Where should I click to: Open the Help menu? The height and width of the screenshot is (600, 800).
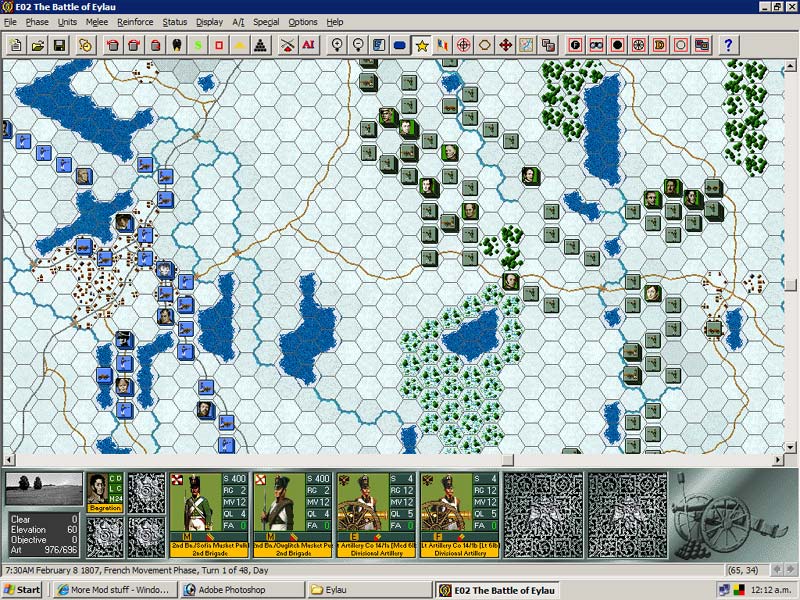tap(335, 22)
